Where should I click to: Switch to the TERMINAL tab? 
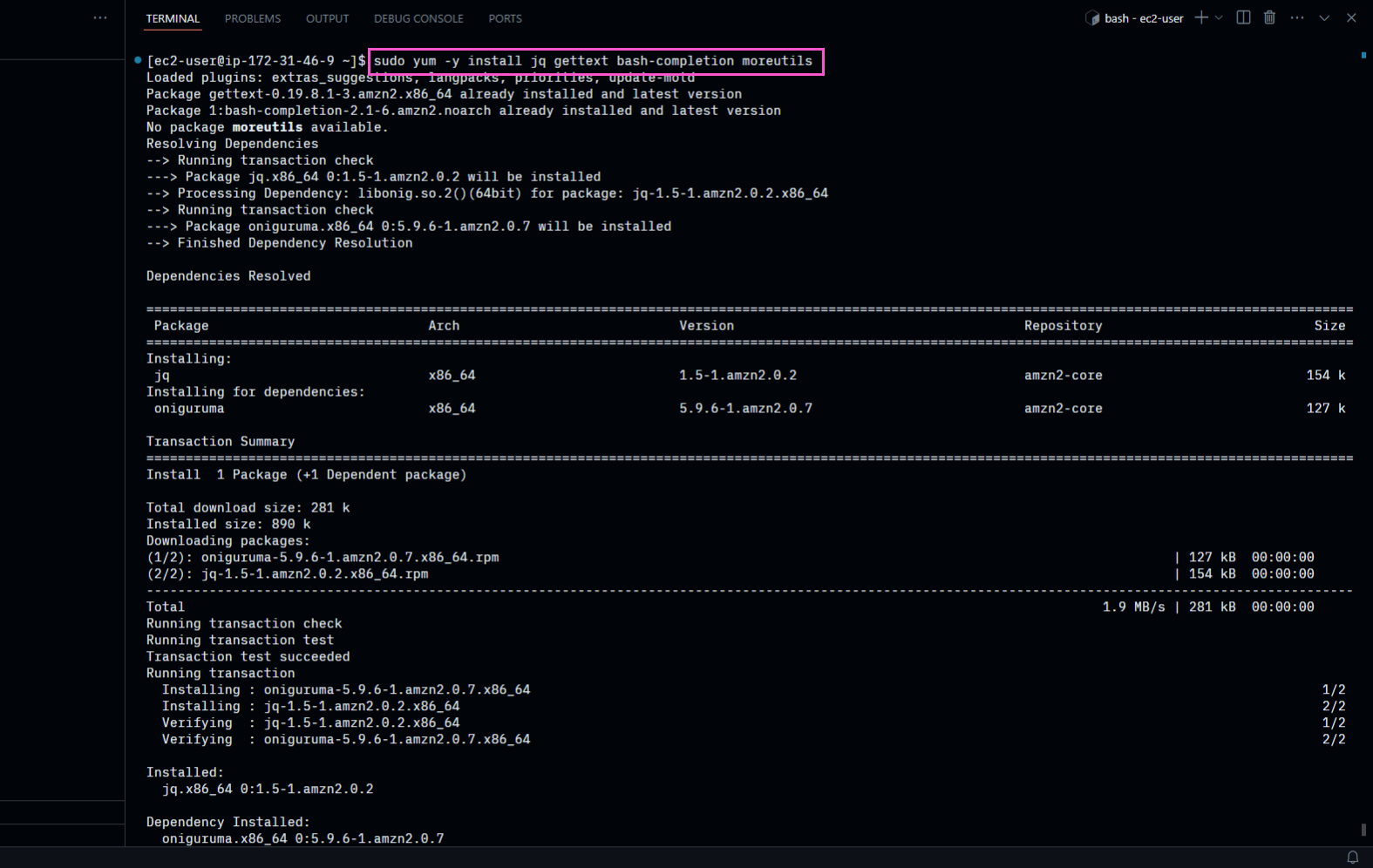coord(173,18)
